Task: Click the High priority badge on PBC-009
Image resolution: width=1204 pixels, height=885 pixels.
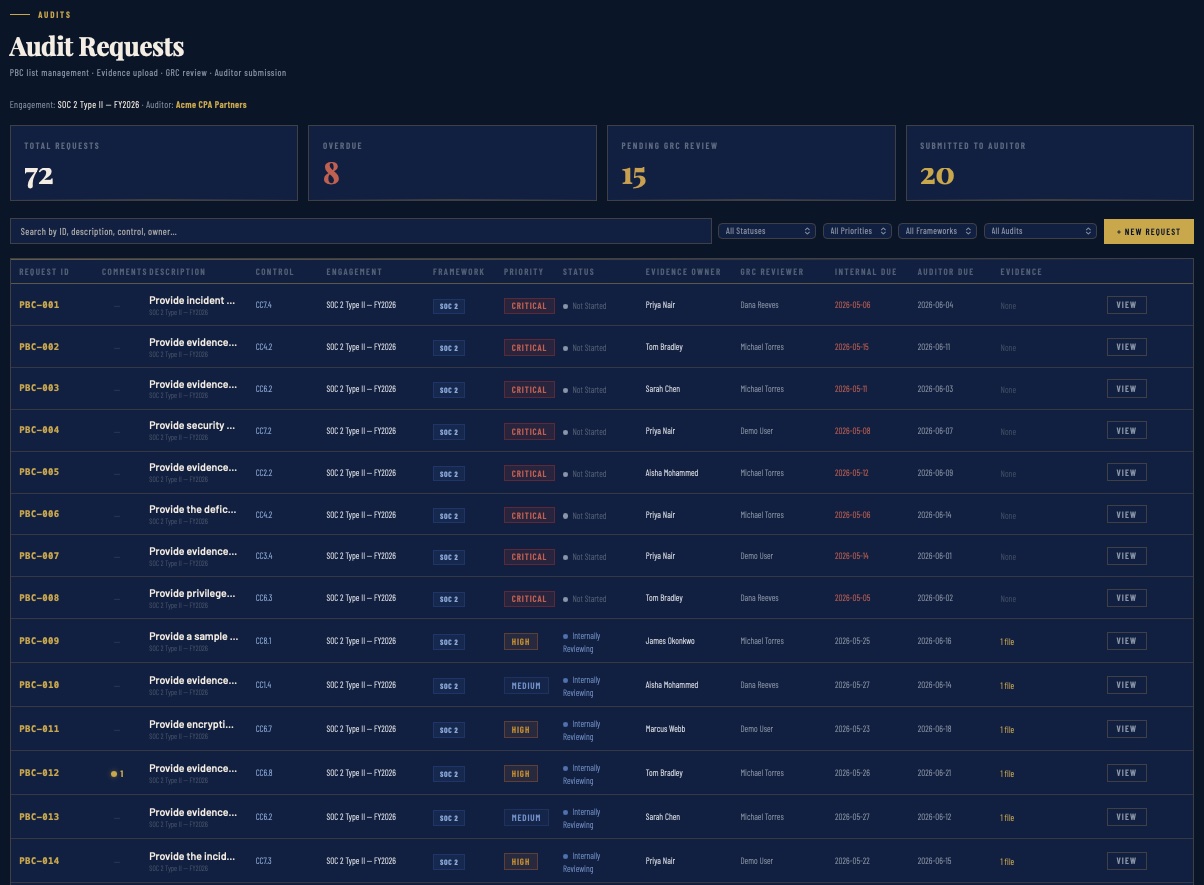Action: click(521, 642)
